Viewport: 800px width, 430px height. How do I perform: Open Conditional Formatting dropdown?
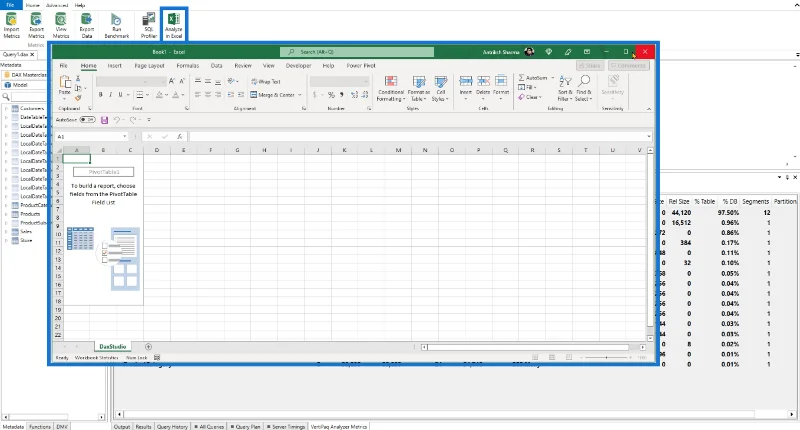point(391,89)
